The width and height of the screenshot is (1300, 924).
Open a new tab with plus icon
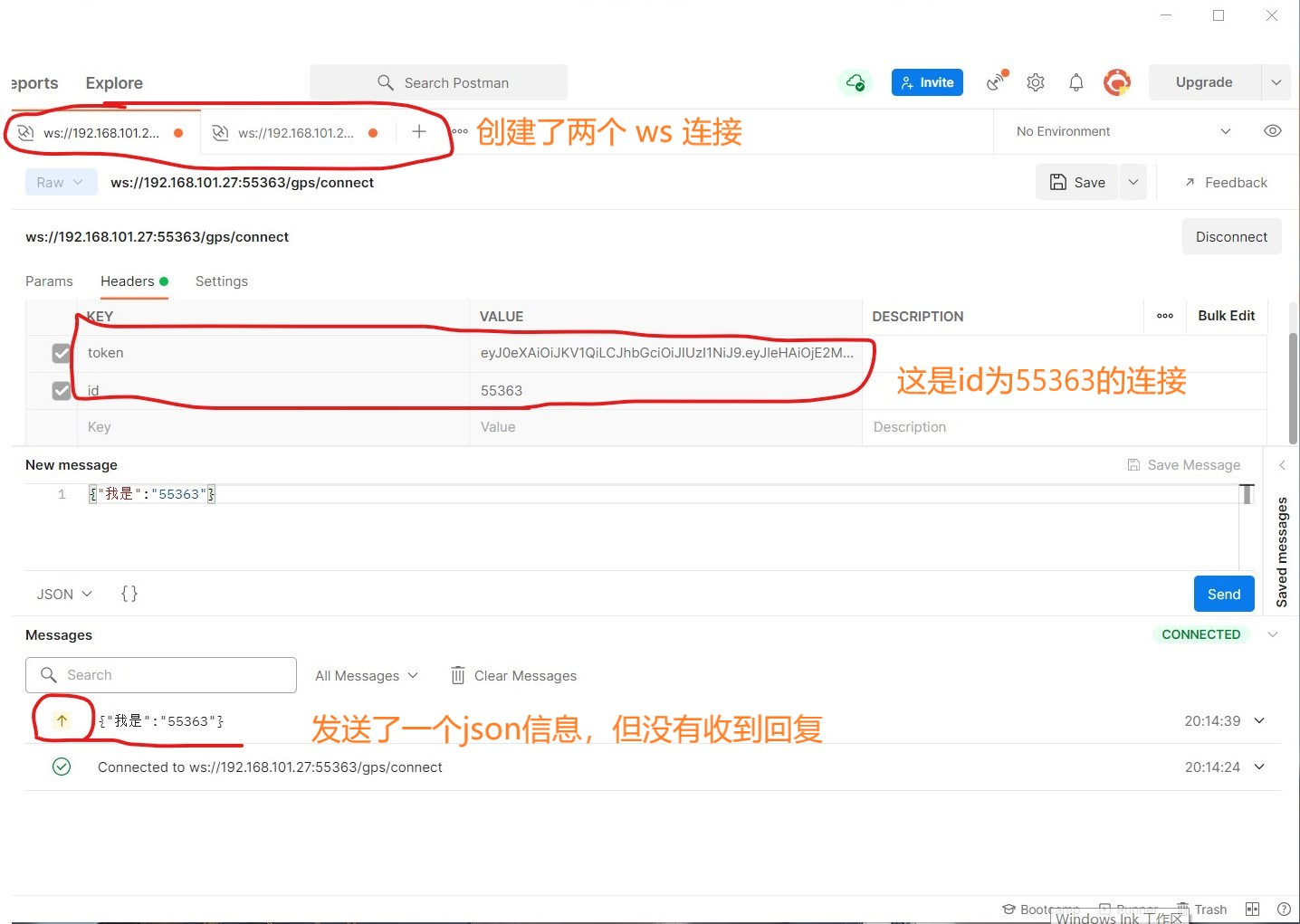point(419,132)
